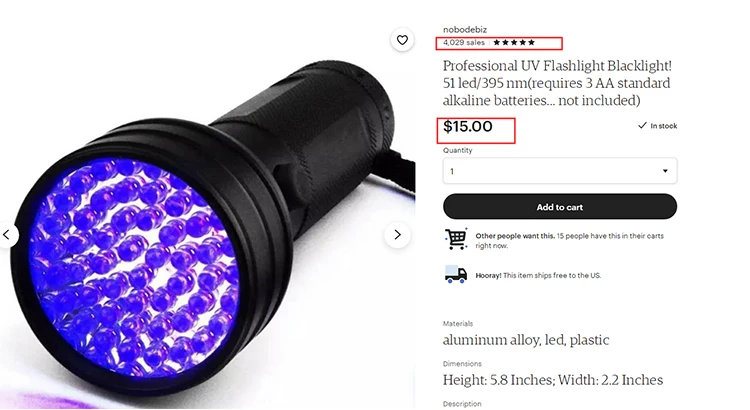Screen dimensions: 750x410
Task: Click the product title text
Action: tap(557, 83)
